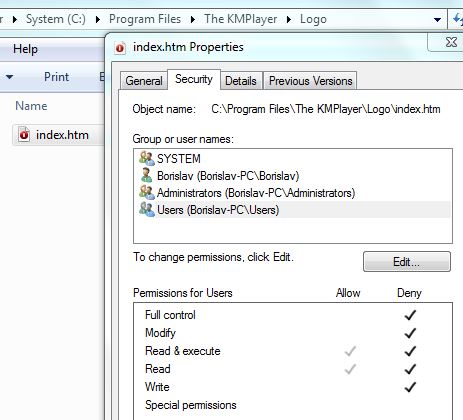The width and height of the screenshot is (463, 420).
Task: Click the Users group icon
Action: (x=147, y=210)
